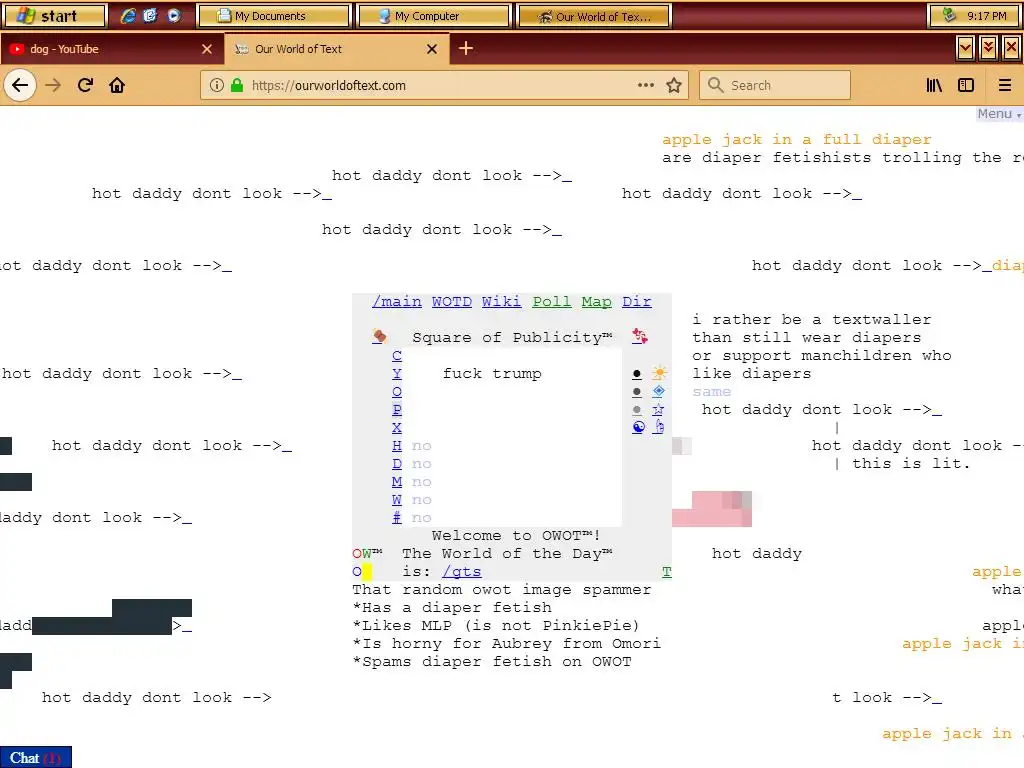Click the H letter link
The image size is (1024, 768).
click(396, 445)
